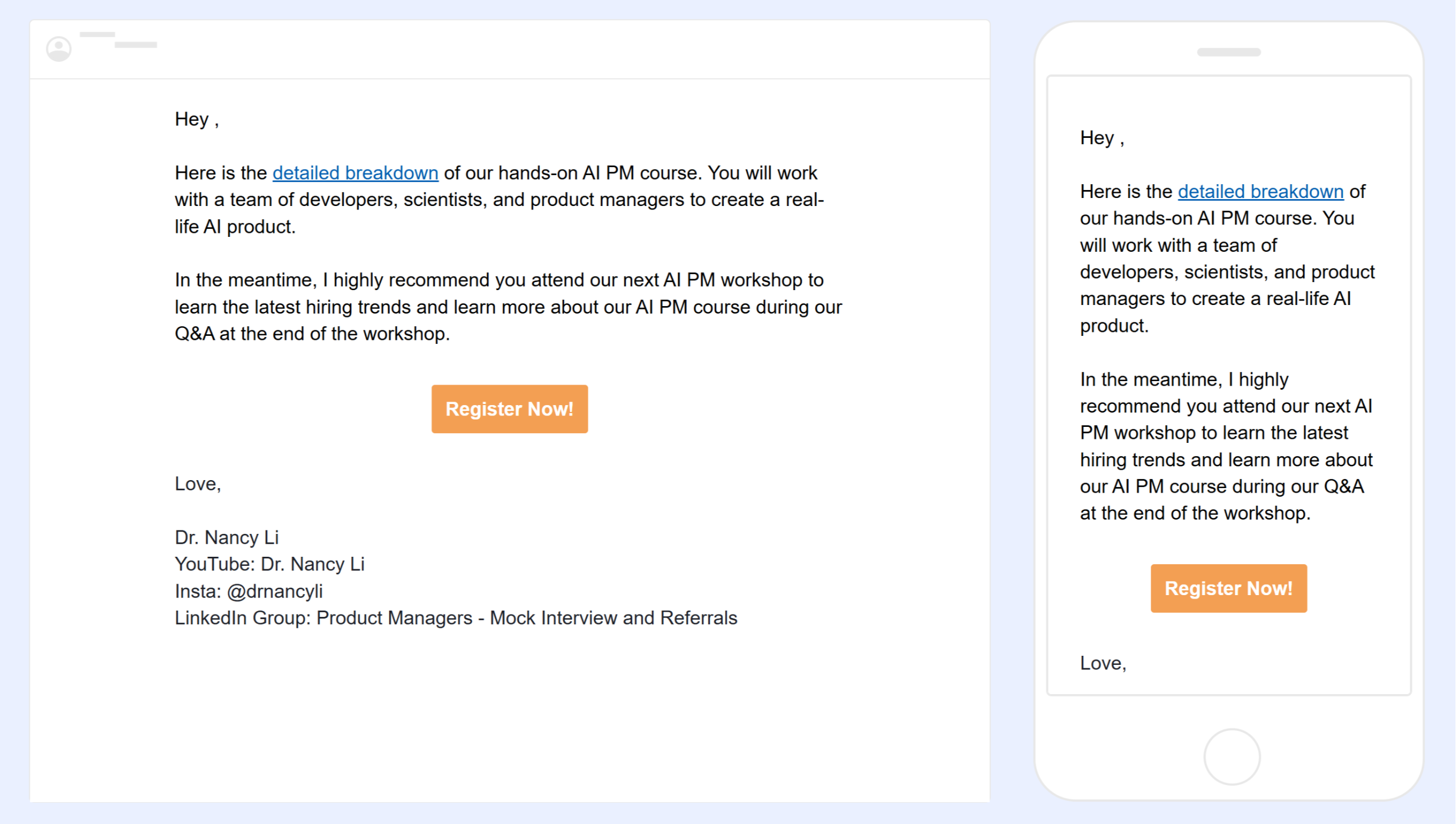
Task: Click the "Love," sign-off in desktop preview
Action: [198, 484]
